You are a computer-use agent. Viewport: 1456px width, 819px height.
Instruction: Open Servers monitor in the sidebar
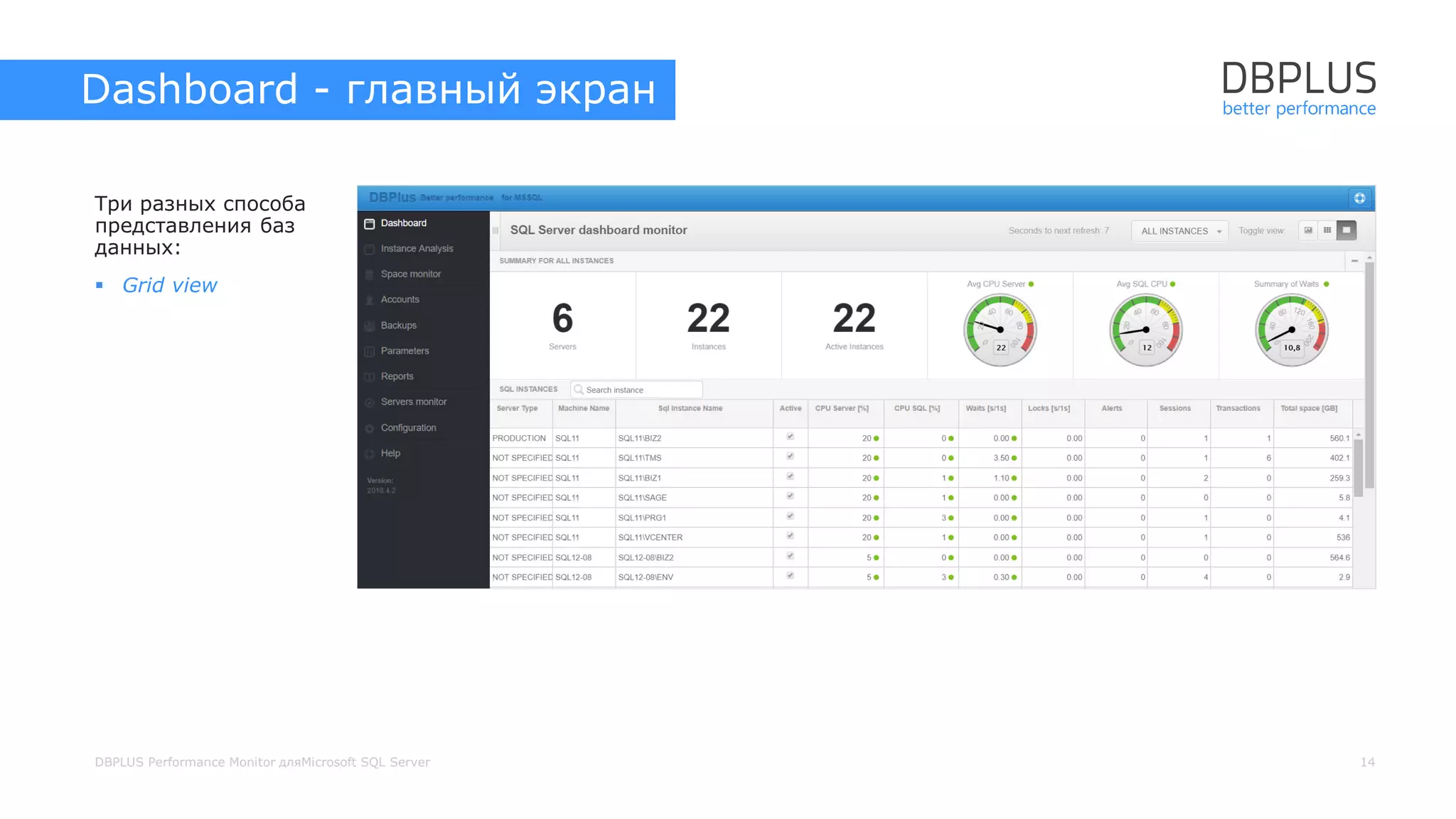pyautogui.click(x=413, y=402)
